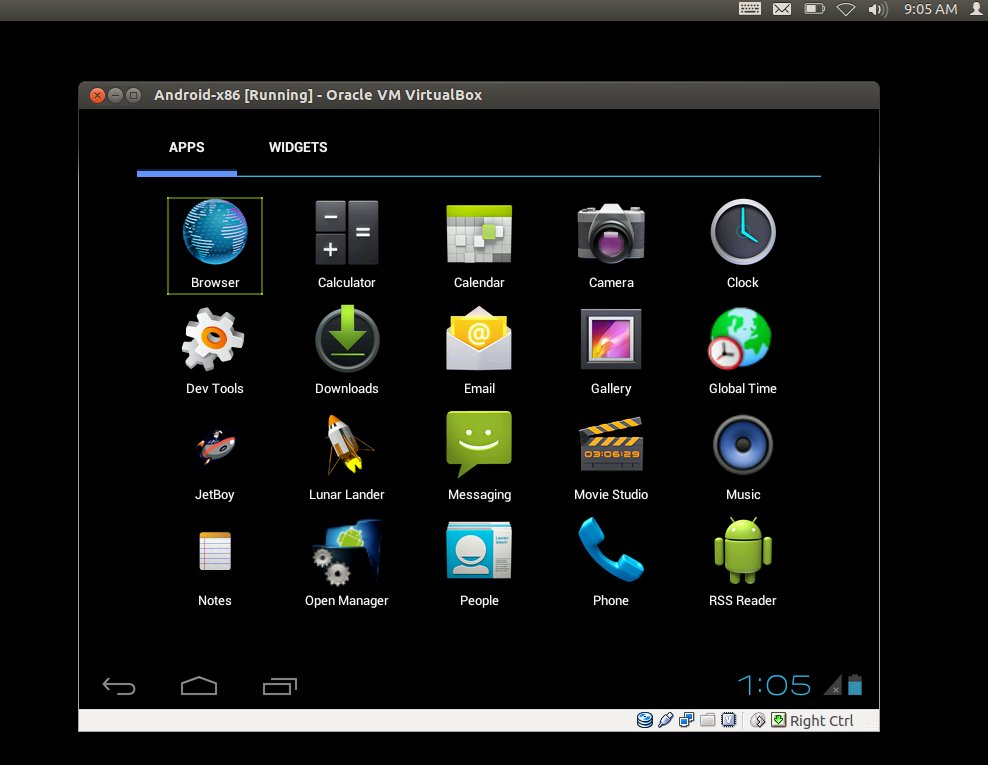The height and width of the screenshot is (765, 988).
Task: Launch the Global Time app
Action: pos(743,352)
